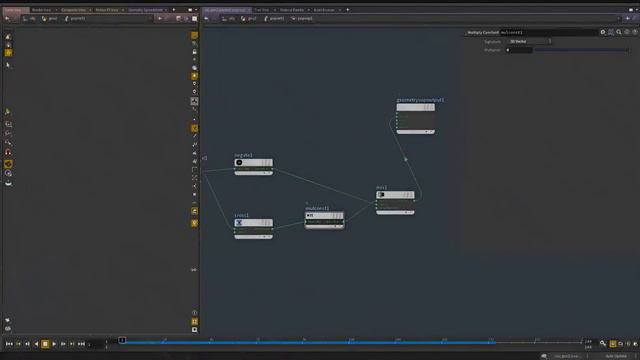
Task: Add a new tab in network pane
Action: (x=348, y=10)
